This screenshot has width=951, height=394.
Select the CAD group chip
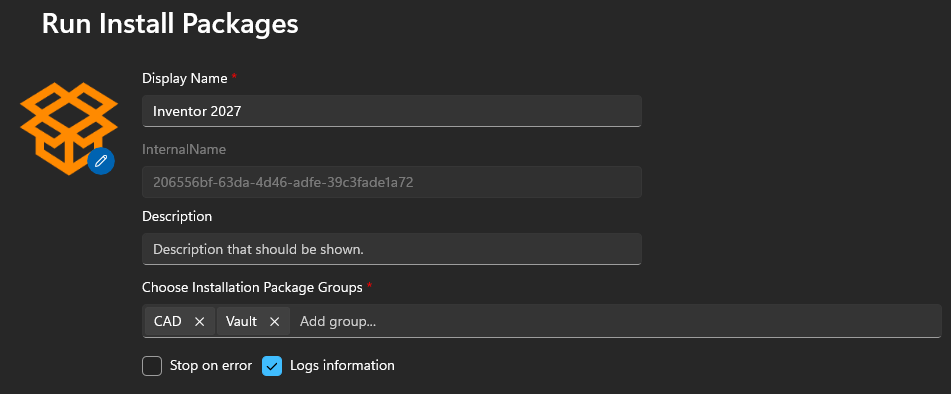[x=180, y=321]
